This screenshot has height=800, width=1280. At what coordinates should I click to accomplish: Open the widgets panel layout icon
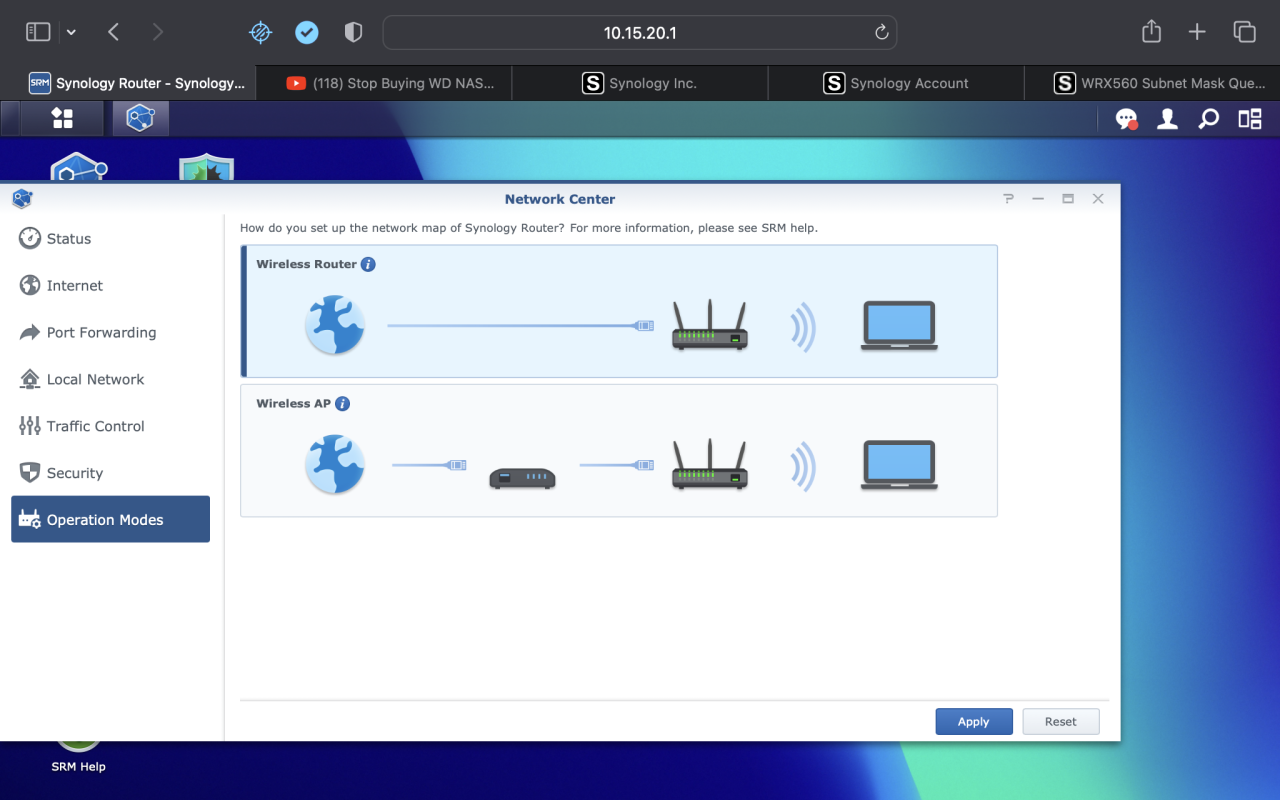point(1248,118)
